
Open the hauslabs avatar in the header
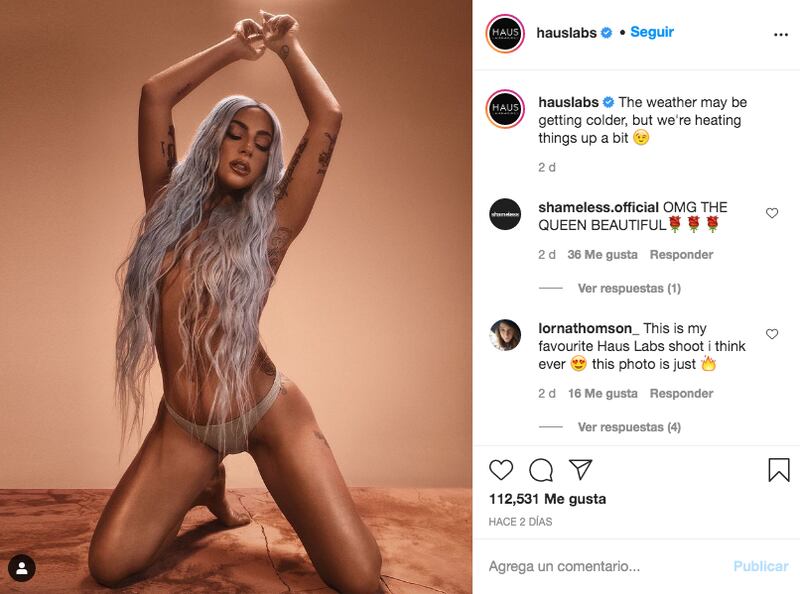pos(505,34)
